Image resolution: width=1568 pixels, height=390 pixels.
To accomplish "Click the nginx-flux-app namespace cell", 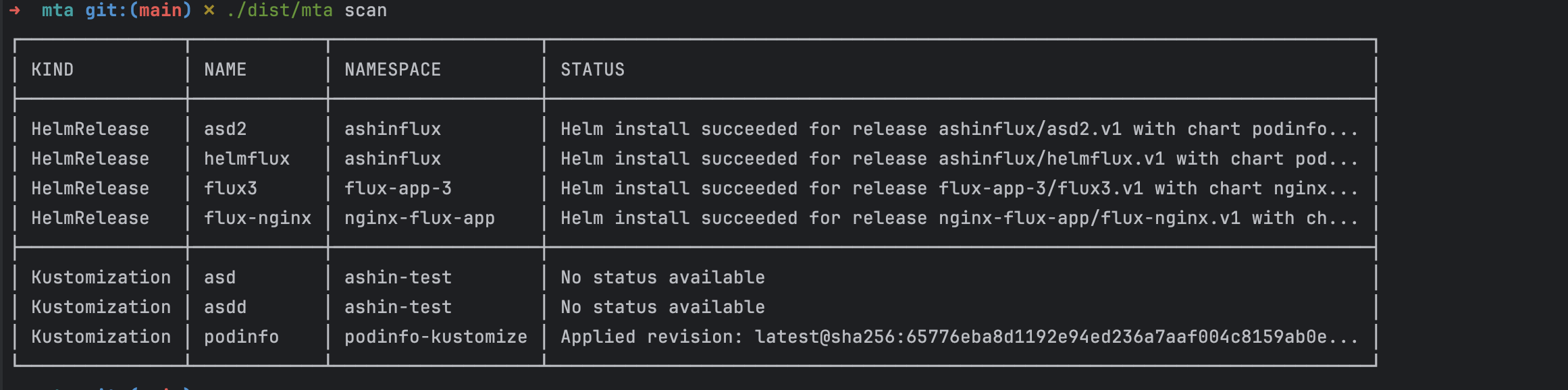I will pos(419,218).
